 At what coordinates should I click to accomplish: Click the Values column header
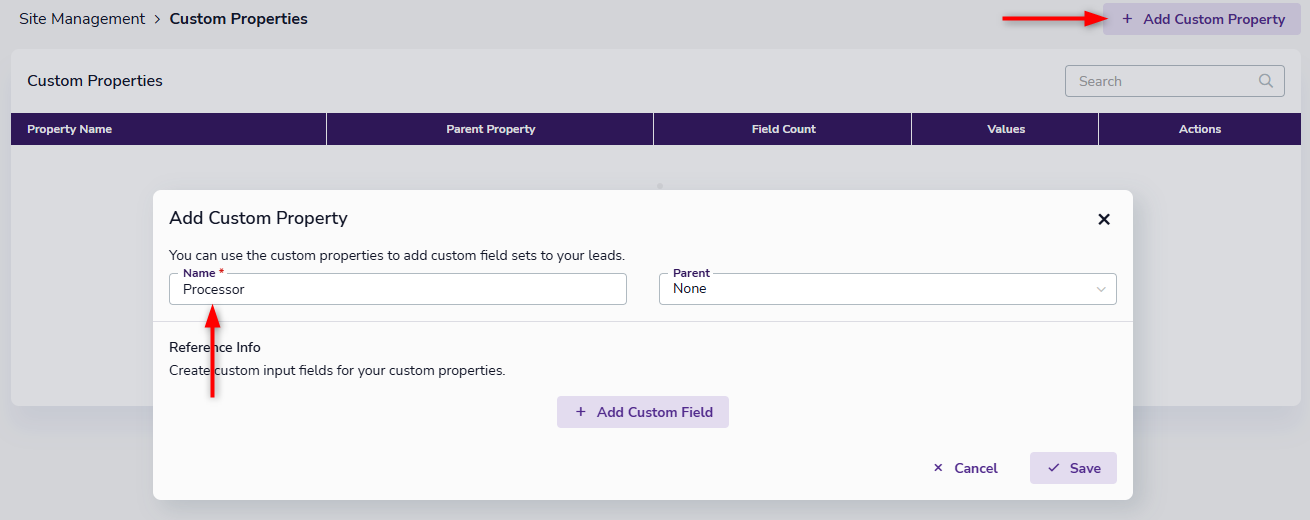[x=1005, y=129]
